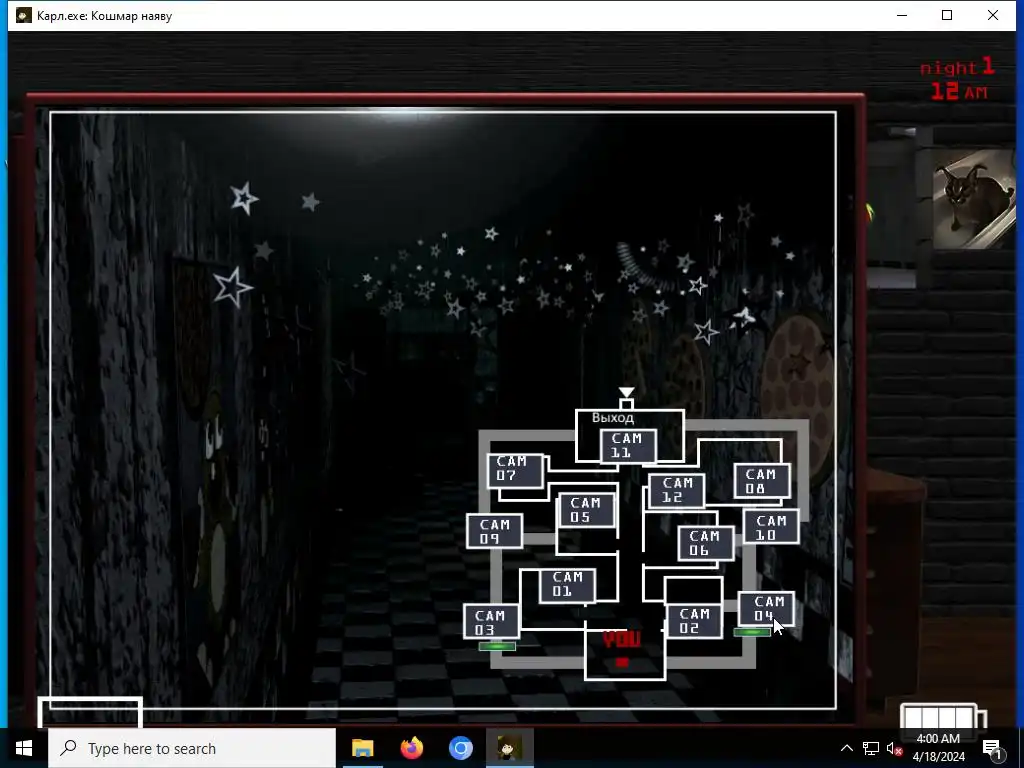
Task: Open File Explorer from taskbar
Action: click(362, 748)
